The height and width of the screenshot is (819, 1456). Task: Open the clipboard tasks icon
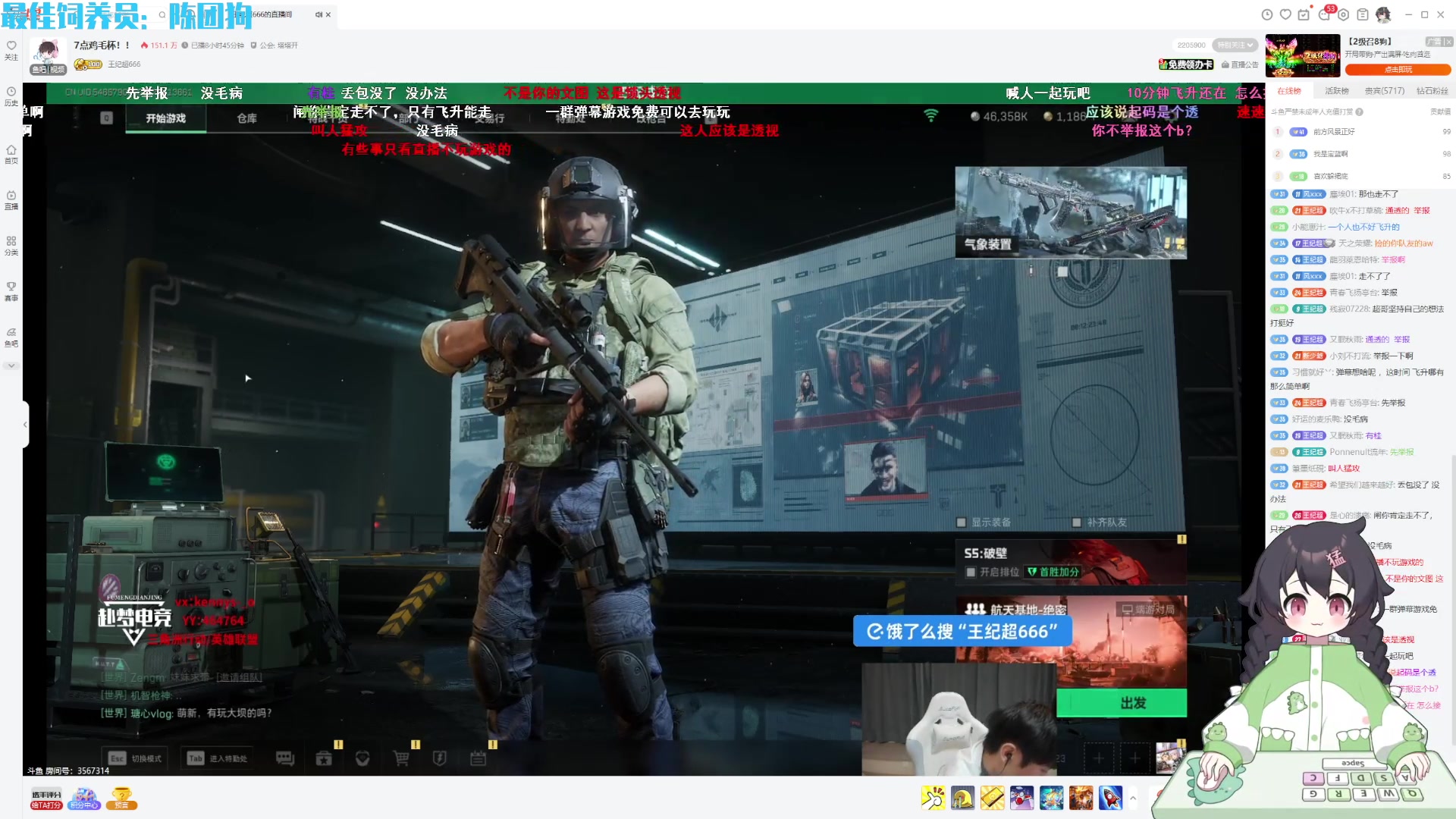coord(1363,14)
